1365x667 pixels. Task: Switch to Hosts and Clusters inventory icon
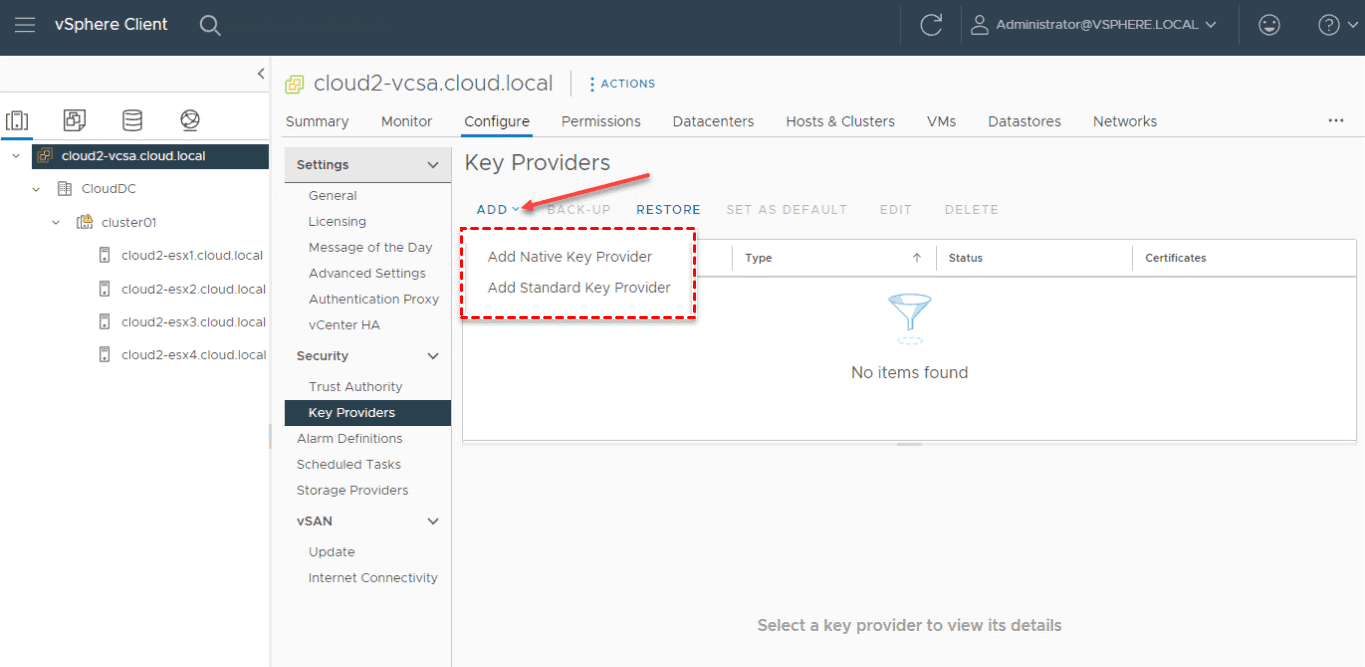tap(17, 121)
